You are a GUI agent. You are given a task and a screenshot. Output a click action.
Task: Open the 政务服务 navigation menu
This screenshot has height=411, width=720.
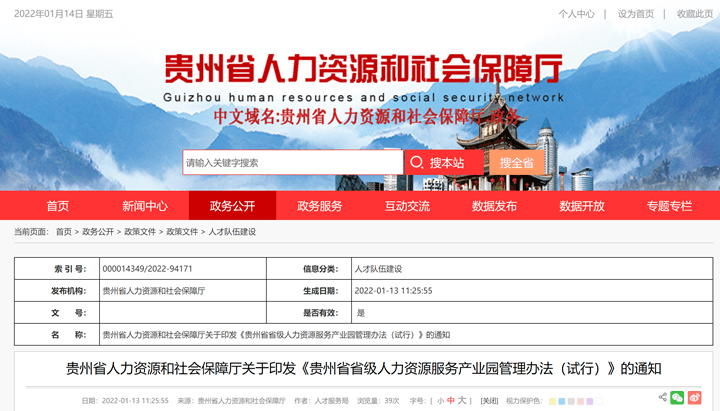coord(319,206)
